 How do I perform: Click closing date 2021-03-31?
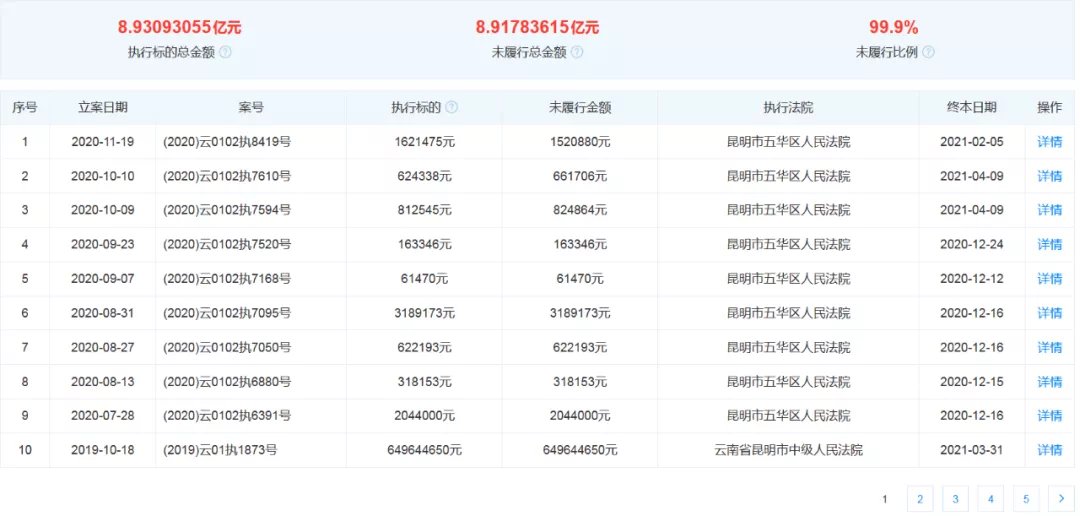click(972, 451)
